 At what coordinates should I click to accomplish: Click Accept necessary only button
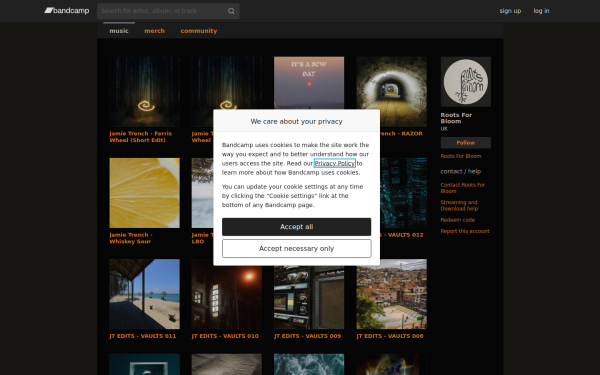pyautogui.click(x=297, y=249)
